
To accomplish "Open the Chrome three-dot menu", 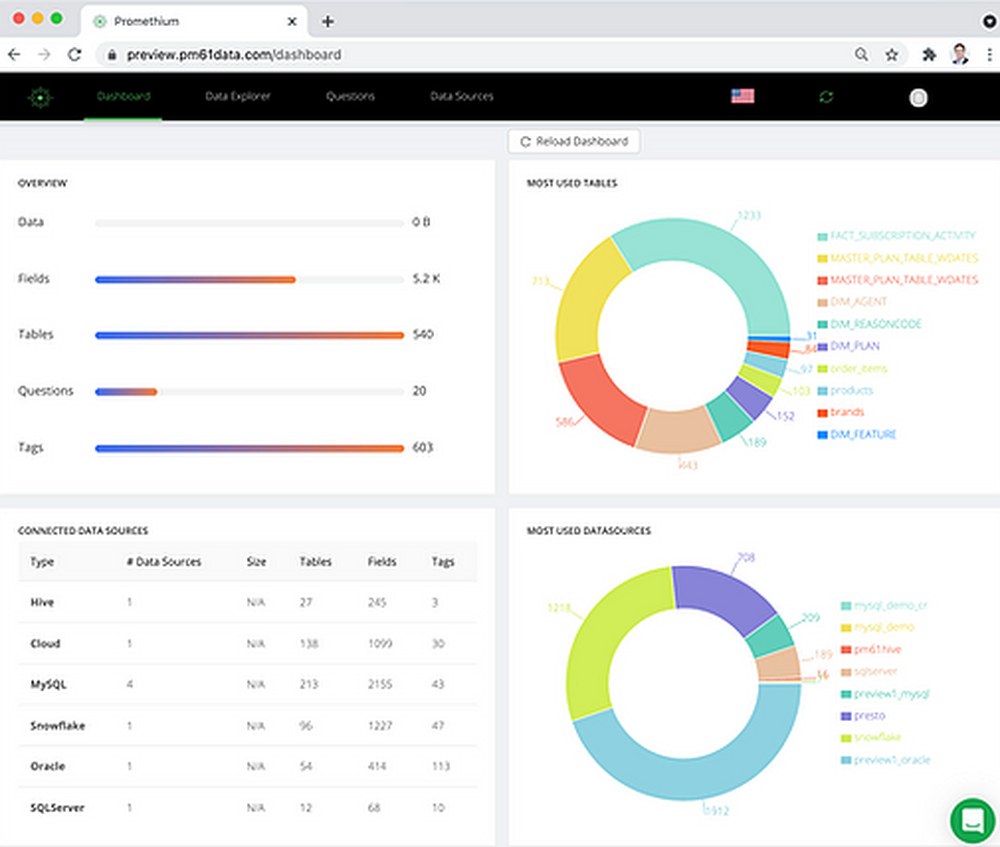I will click(989, 55).
